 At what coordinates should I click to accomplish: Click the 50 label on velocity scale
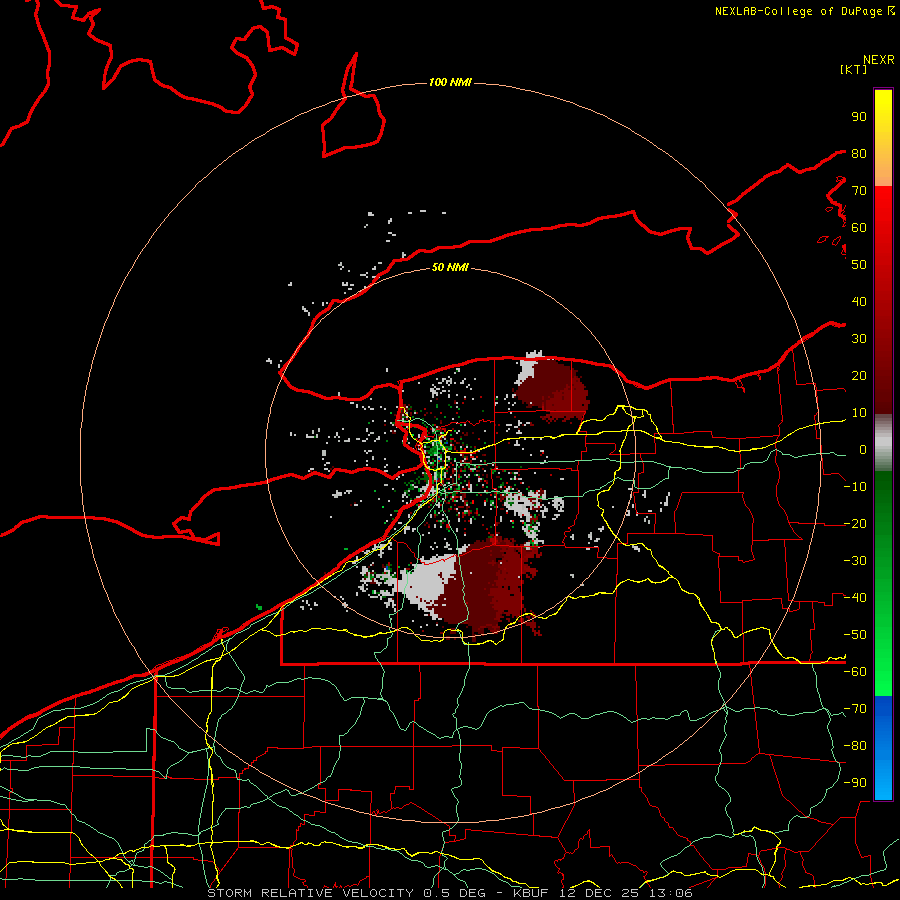click(x=859, y=265)
